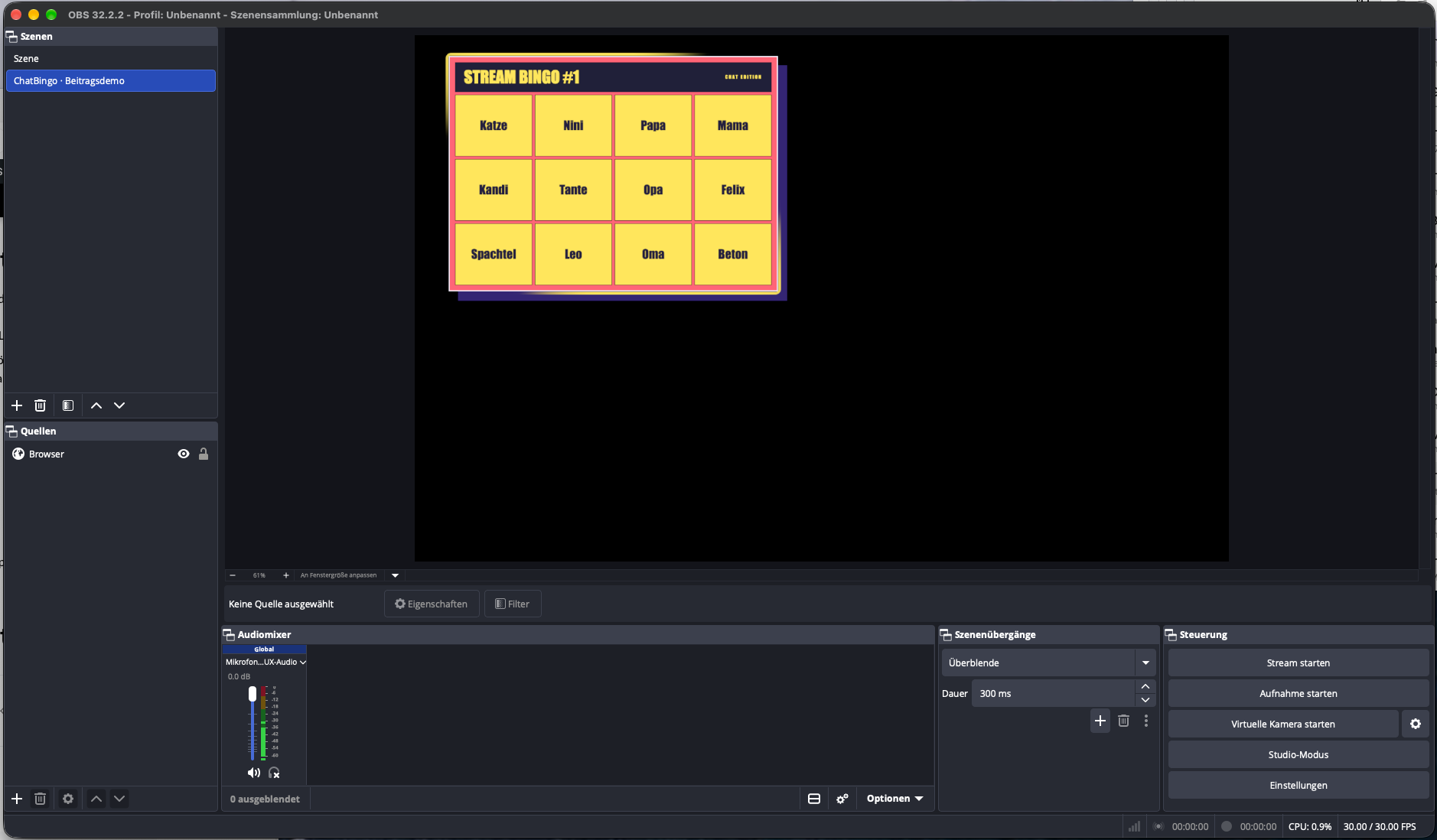Open scene filters icon in the Szenen panel
Viewport: 1437px width, 840px height.
[x=68, y=405]
